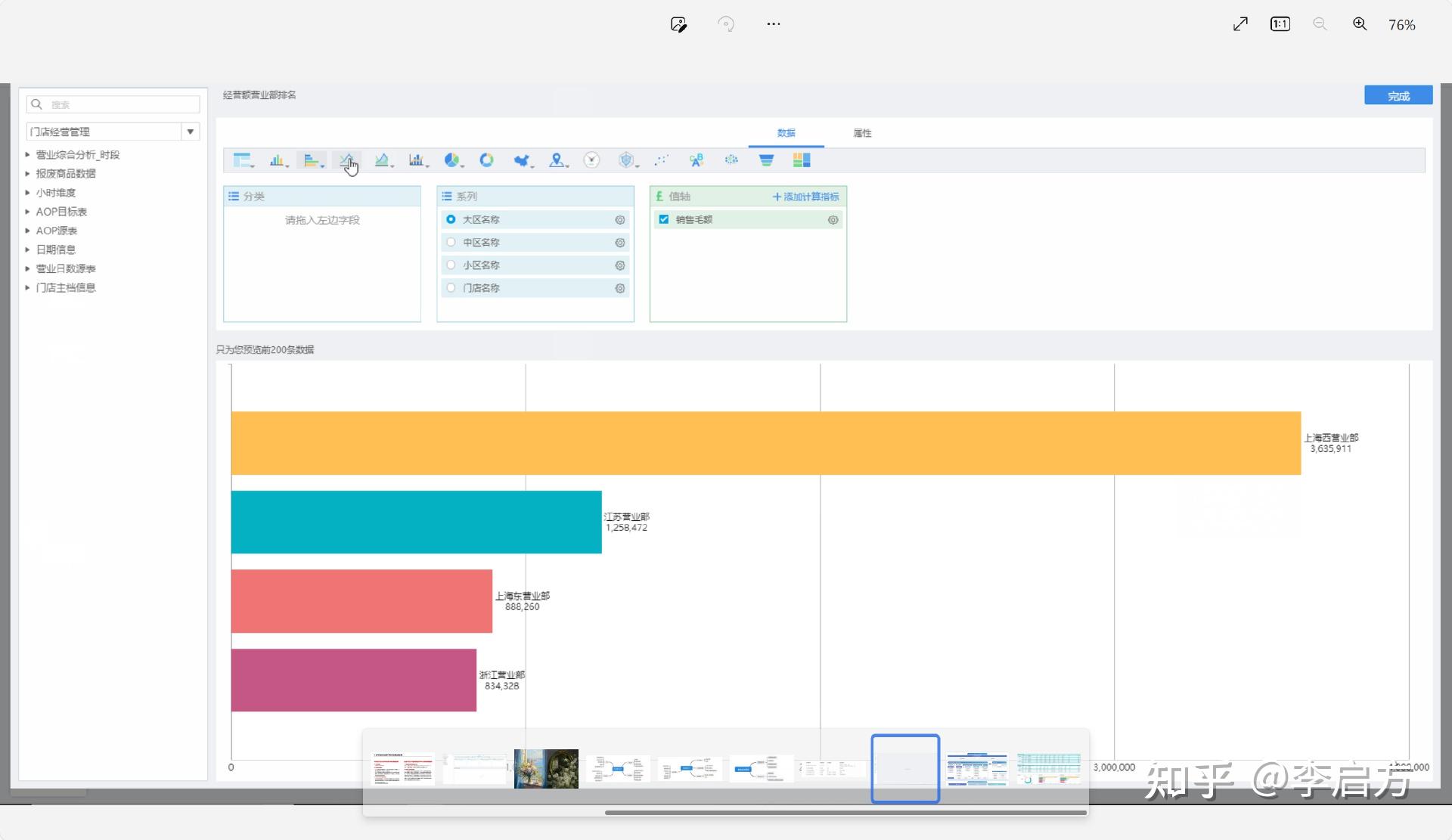Set image to 1:1 actual size
1452x840 pixels.
click(1280, 24)
